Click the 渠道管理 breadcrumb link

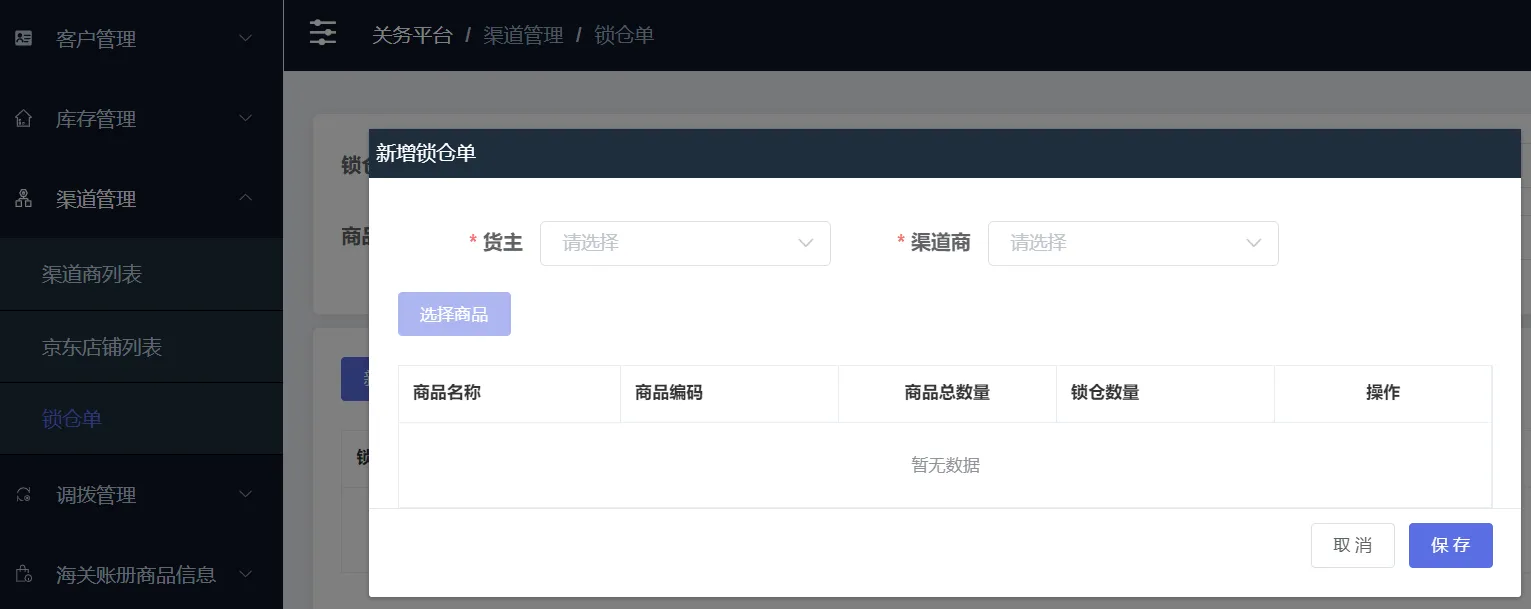(523, 35)
